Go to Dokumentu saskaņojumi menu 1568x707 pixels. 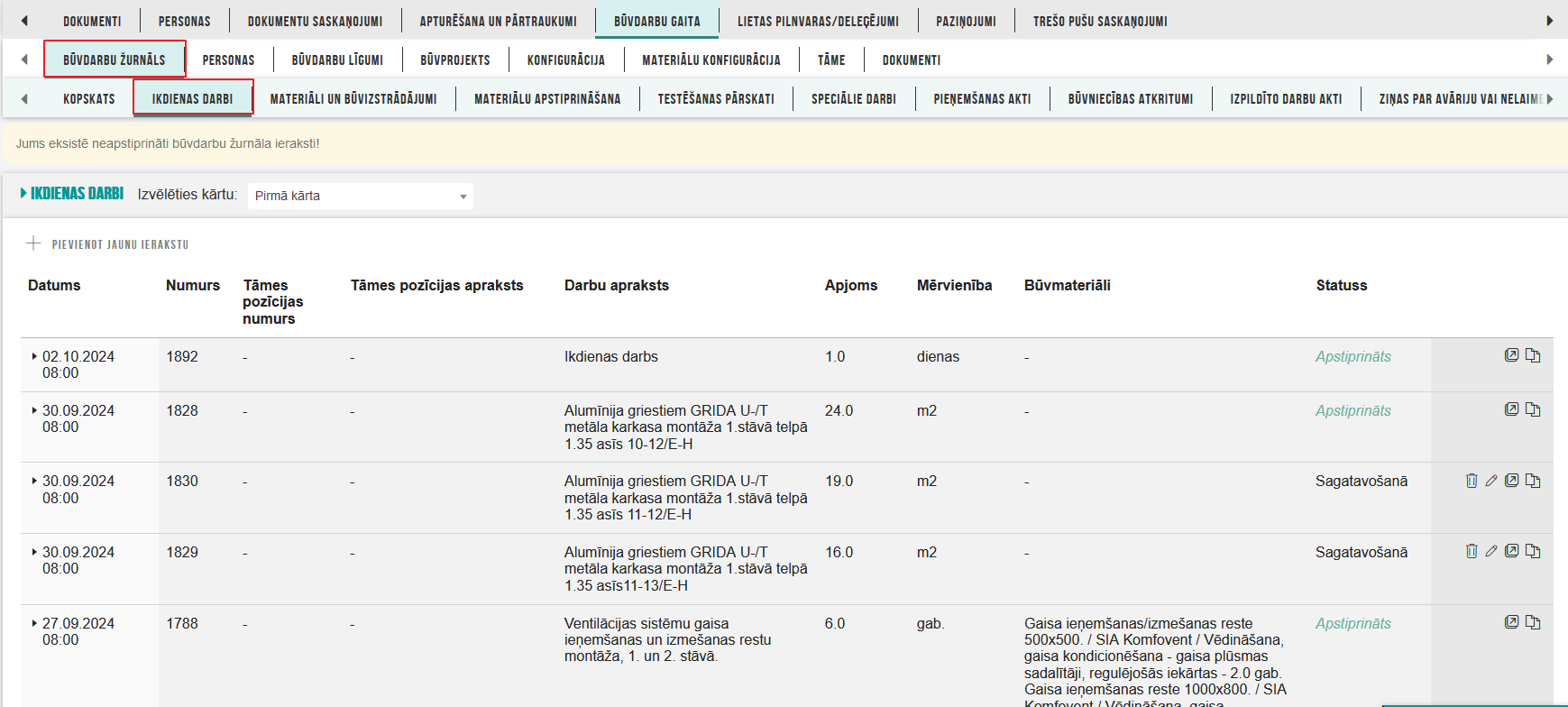tap(315, 21)
